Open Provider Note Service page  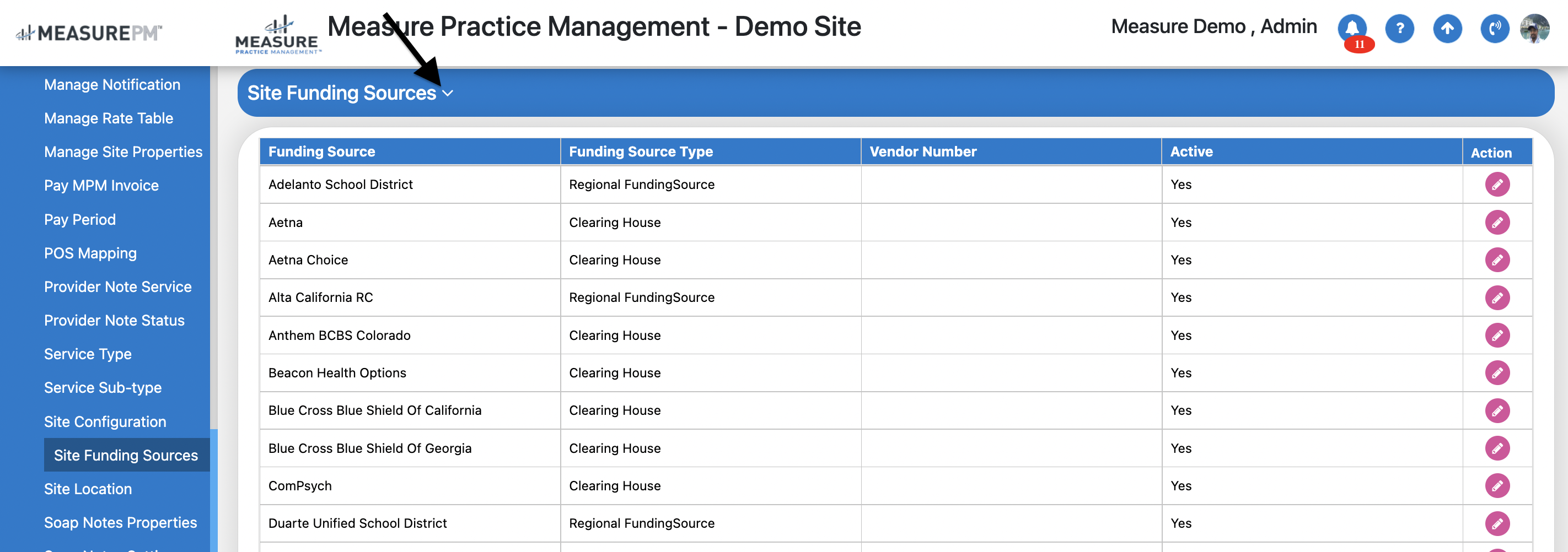point(117,286)
